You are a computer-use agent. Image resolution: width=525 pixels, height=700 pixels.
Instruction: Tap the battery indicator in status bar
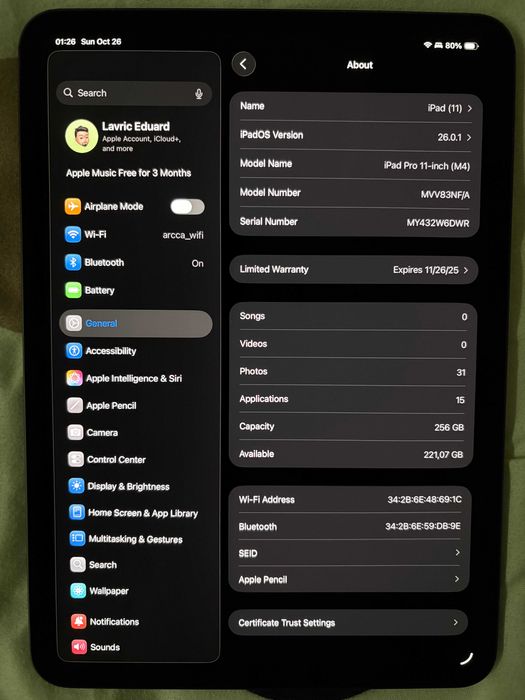coord(471,46)
